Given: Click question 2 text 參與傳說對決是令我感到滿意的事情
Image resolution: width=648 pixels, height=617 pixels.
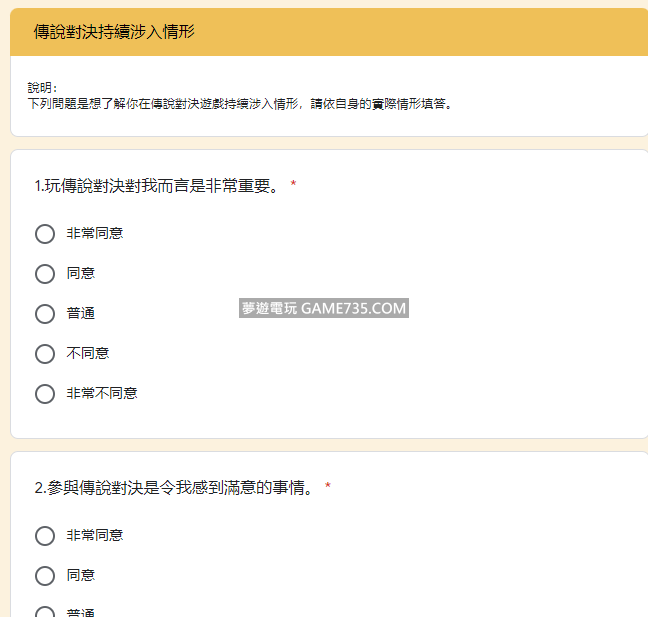Looking at the screenshot, I should [x=175, y=488].
